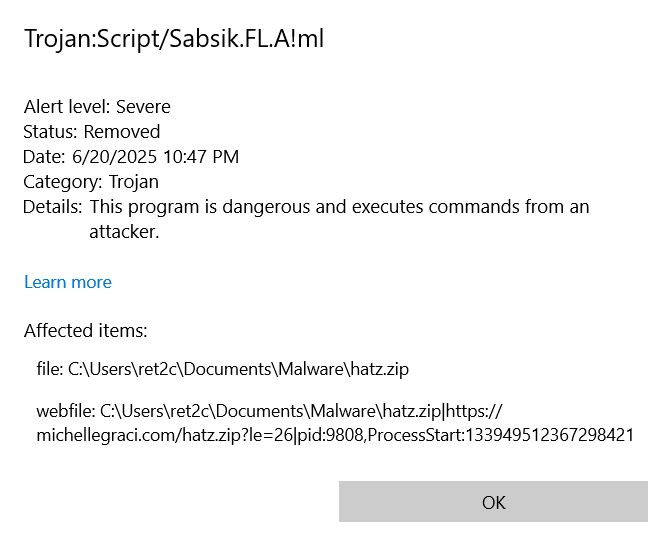Select the Trojan category value

coord(134,182)
